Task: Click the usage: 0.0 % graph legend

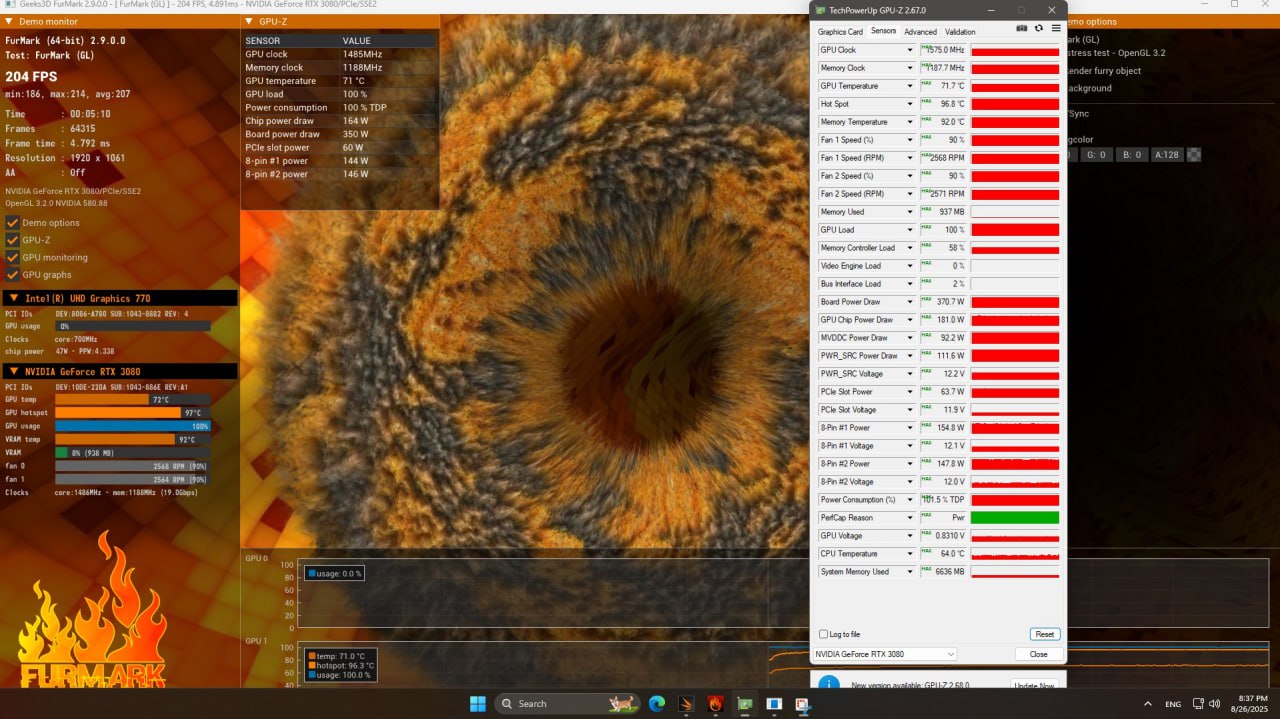Action: pyautogui.click(x=334, y=573)
